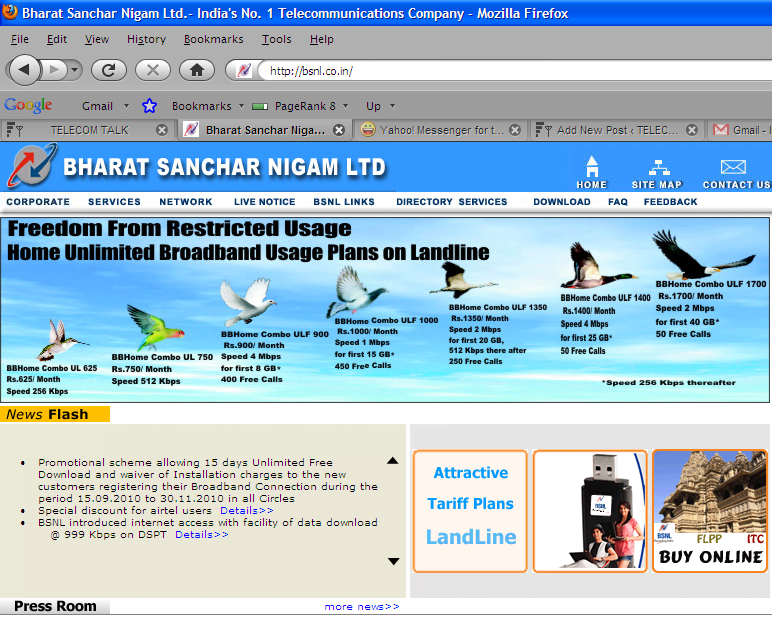Click the PageRank green bar indicator
This screenshot has height=619, width=772.
coord(260,106)
